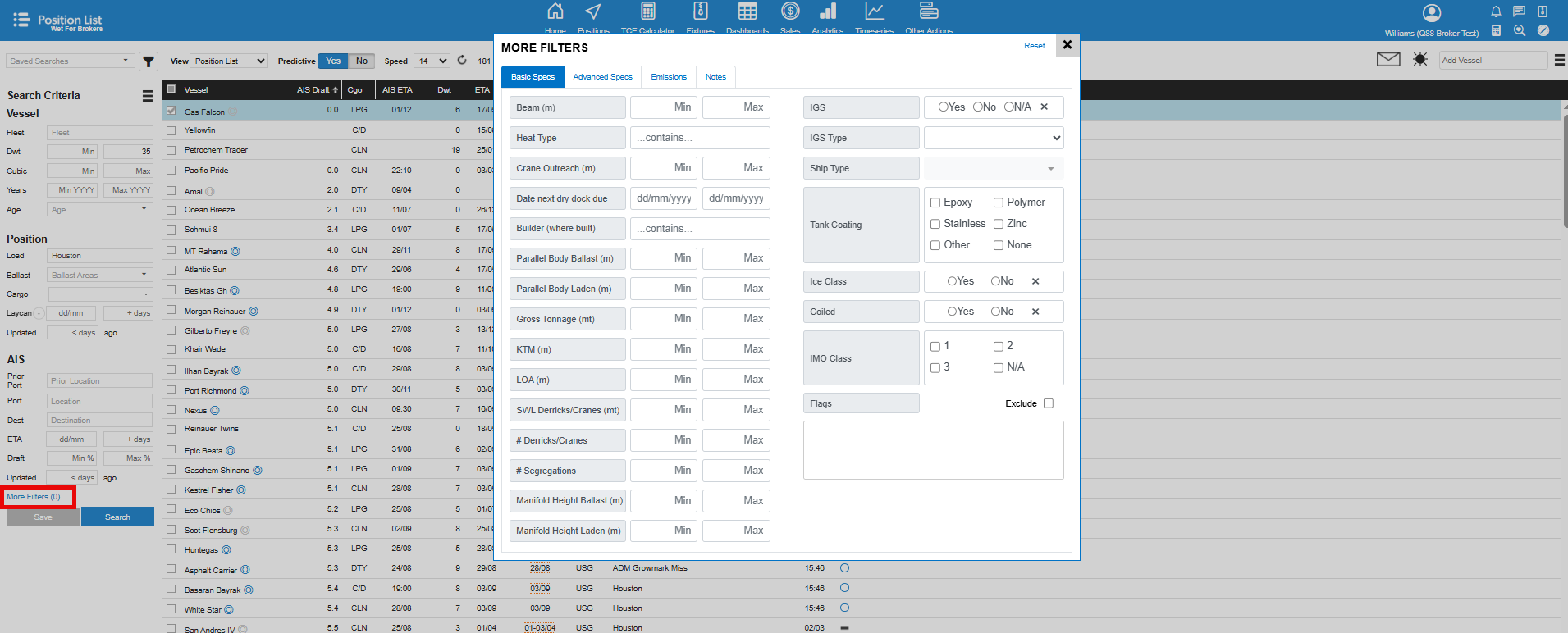1568x633 pixels.
Task: Open the Position List view dropdown
Action: [230, 61]
